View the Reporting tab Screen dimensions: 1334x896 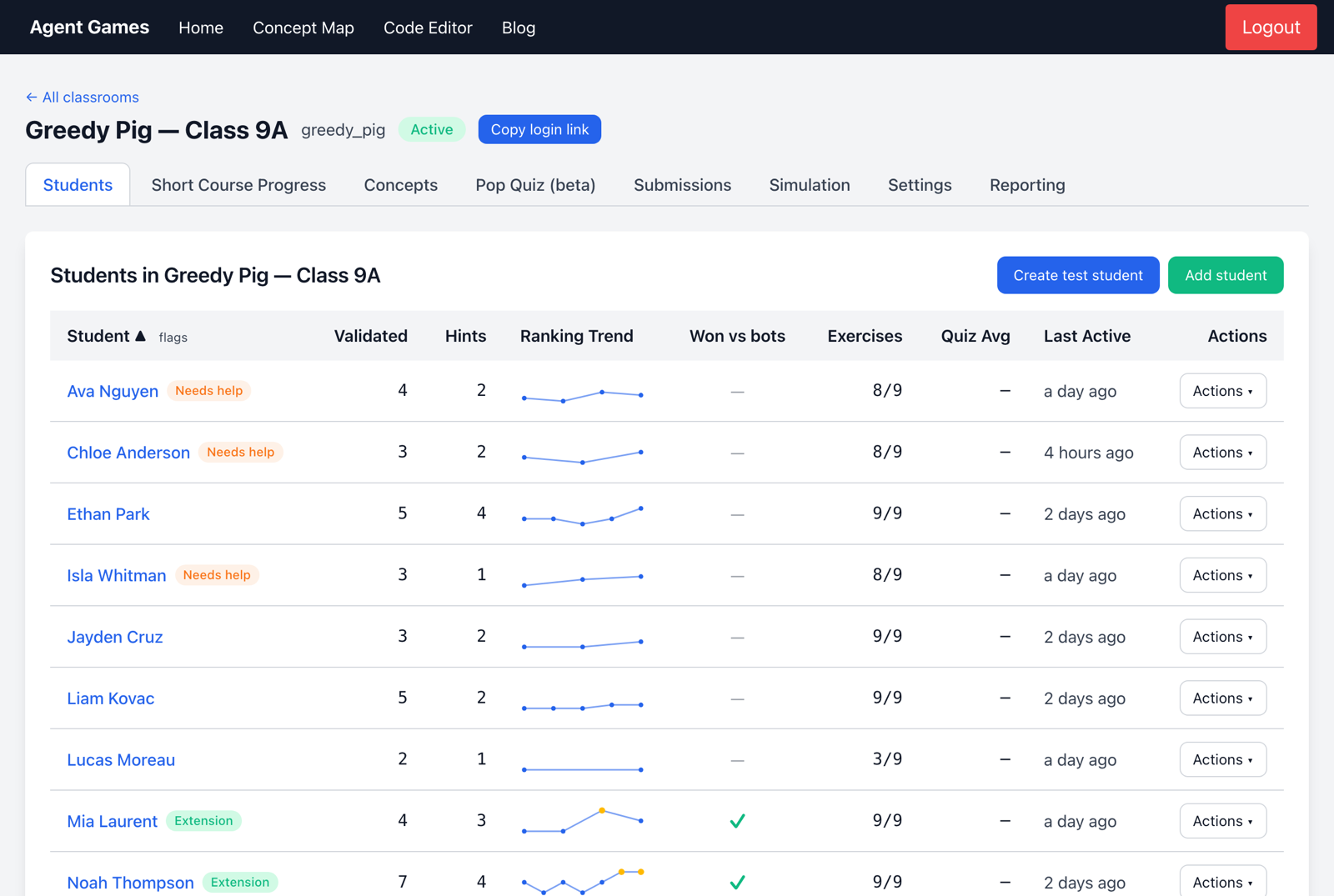click(1027, 185)
